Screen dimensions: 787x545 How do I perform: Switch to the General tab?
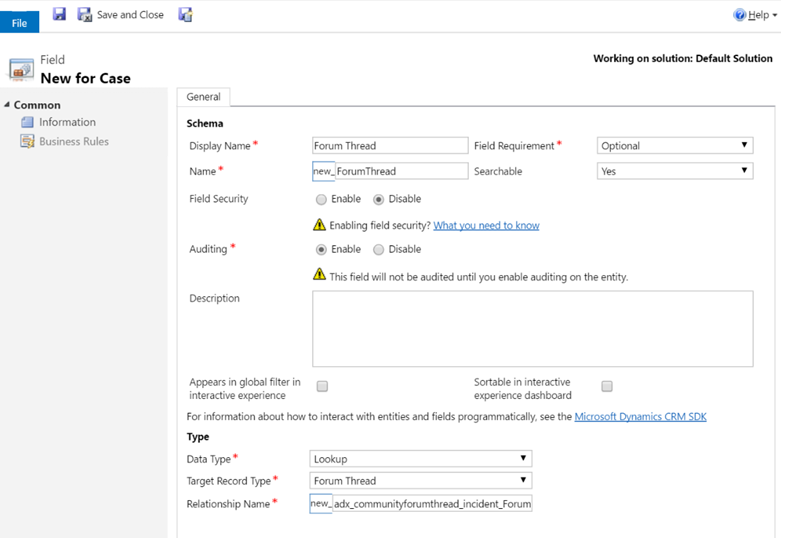(x=203, y=97)
